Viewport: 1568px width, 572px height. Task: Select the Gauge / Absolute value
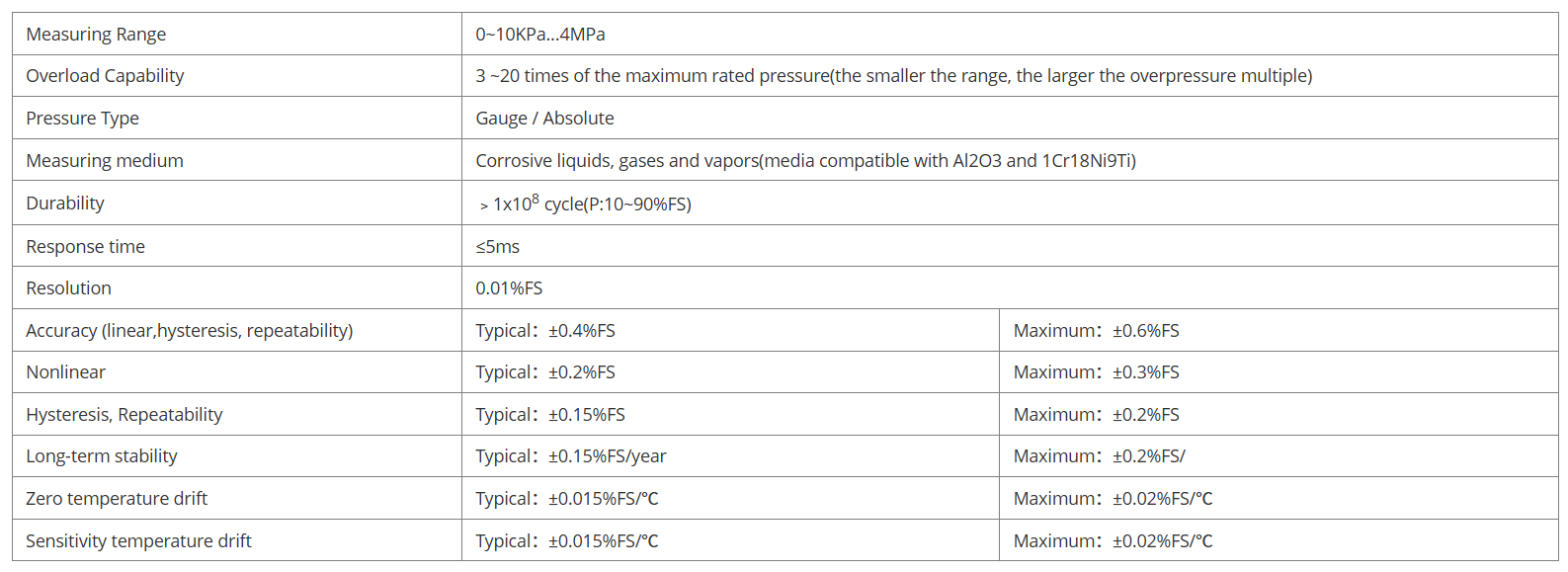[544, 119]
